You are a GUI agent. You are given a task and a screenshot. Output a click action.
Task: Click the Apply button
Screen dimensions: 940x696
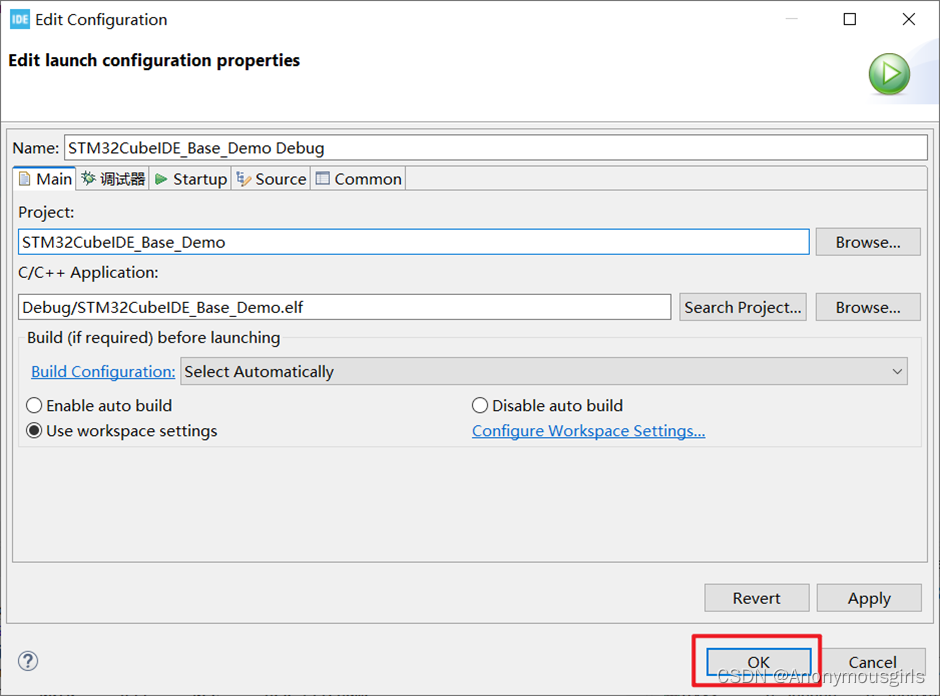pyautogui.click(x=869, y=598)
